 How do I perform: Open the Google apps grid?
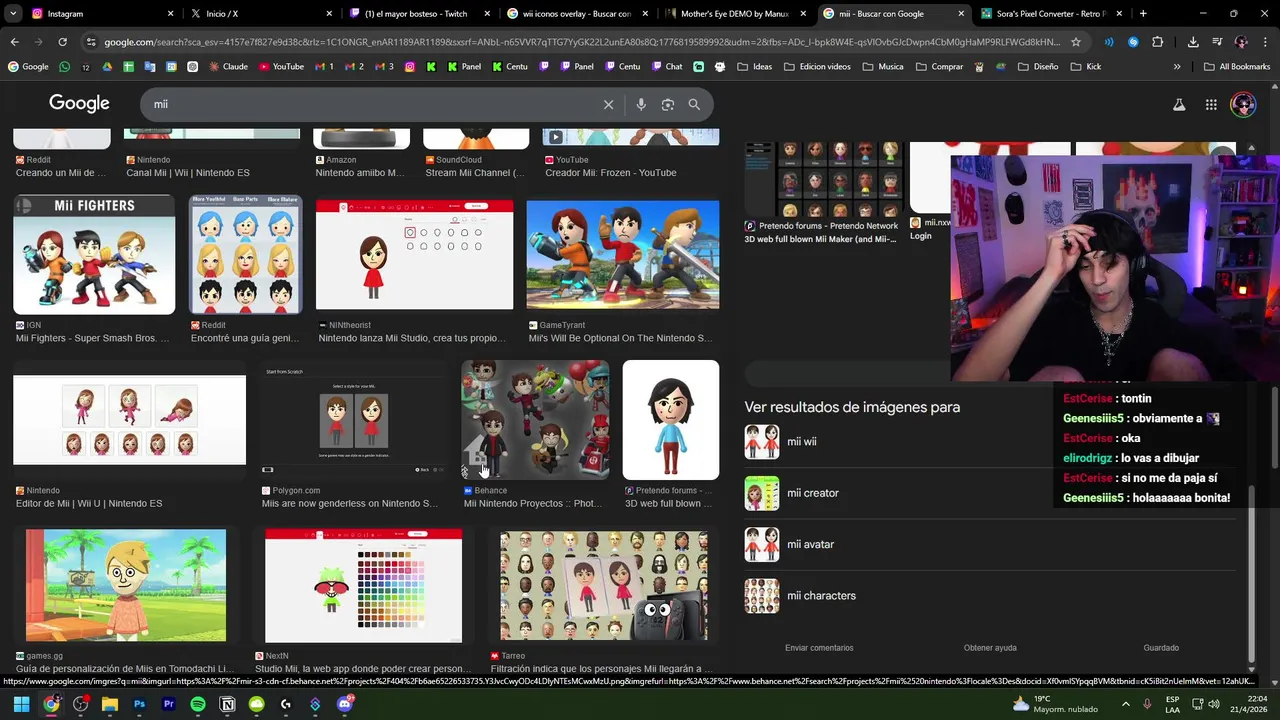pyautogui.click(x=1211, y=104)
